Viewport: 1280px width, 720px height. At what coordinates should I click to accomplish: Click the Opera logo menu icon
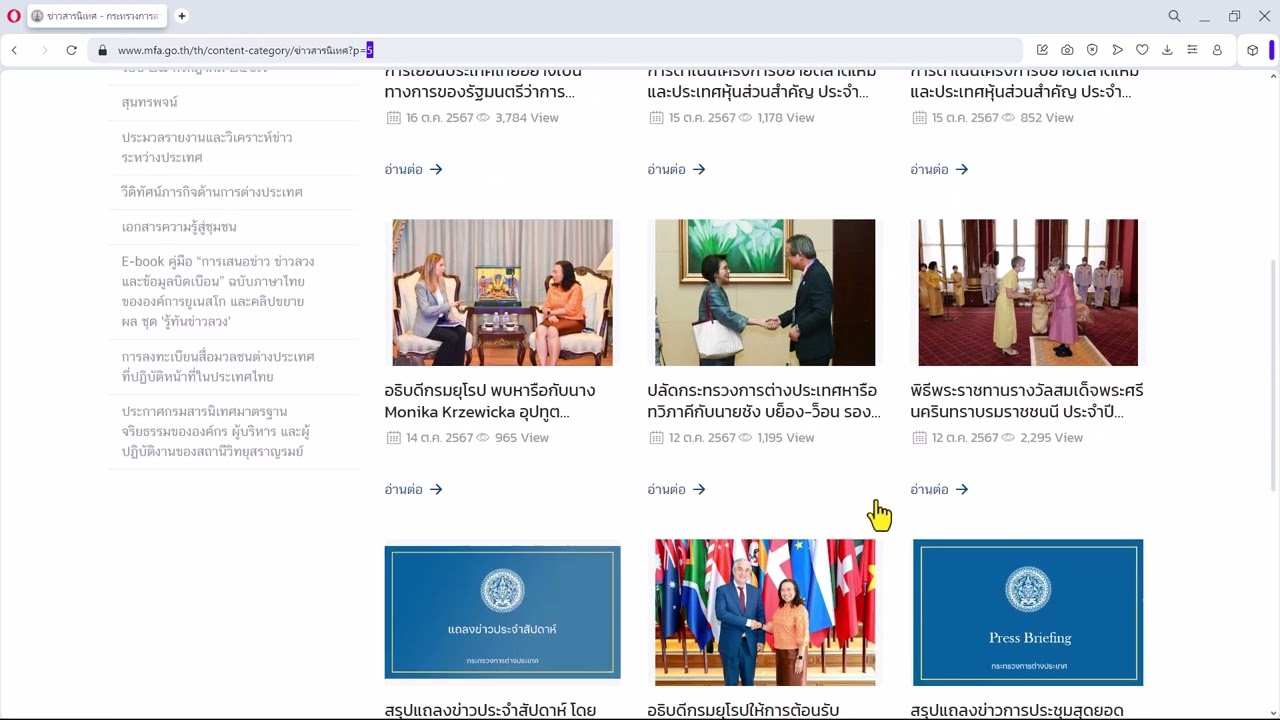coord(14,16)
